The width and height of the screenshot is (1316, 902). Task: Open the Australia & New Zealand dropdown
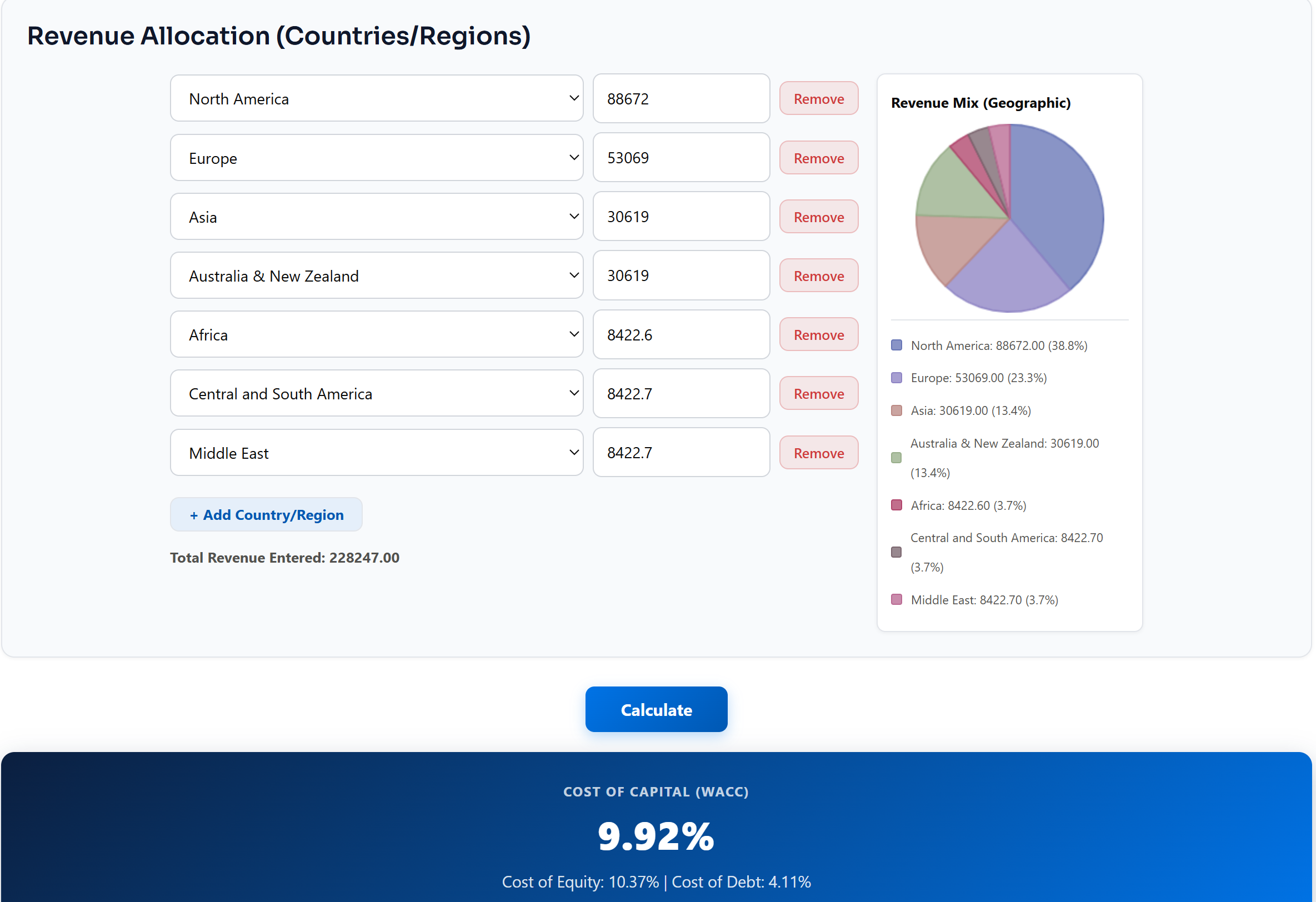[377, 275]
